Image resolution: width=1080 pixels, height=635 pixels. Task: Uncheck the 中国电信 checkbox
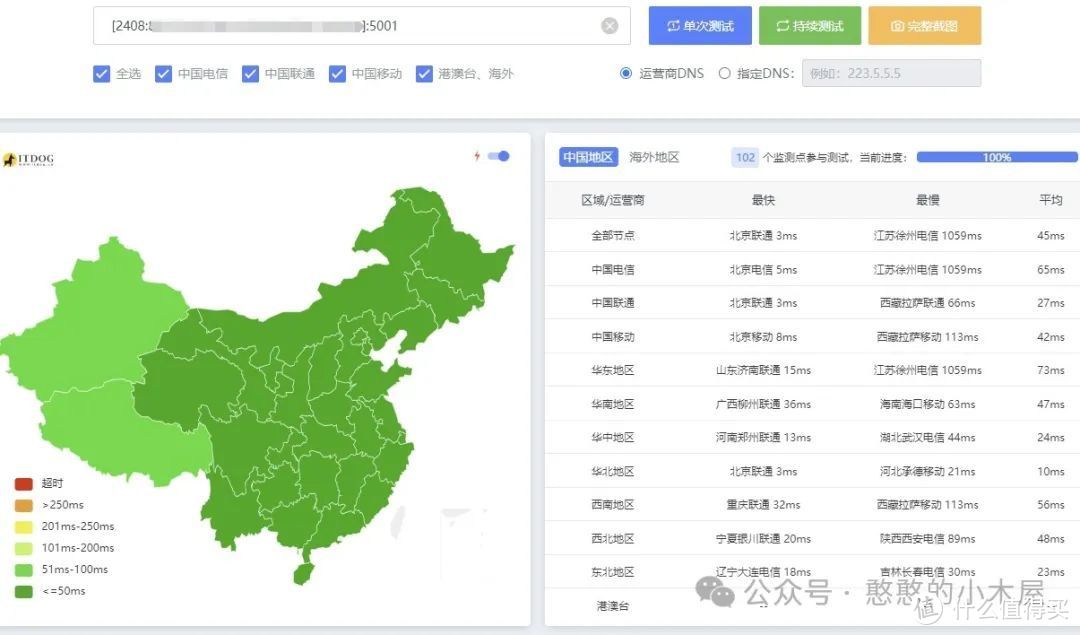(x=163, y=73)
